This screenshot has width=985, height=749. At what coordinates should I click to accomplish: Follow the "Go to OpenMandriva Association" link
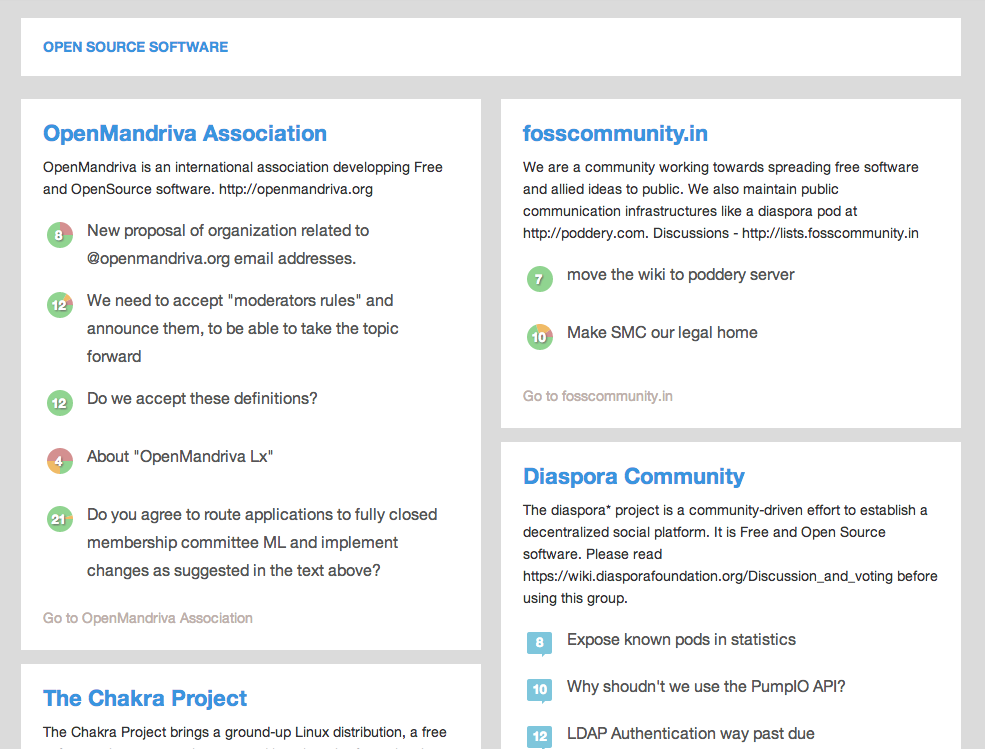tap(148, 618)
